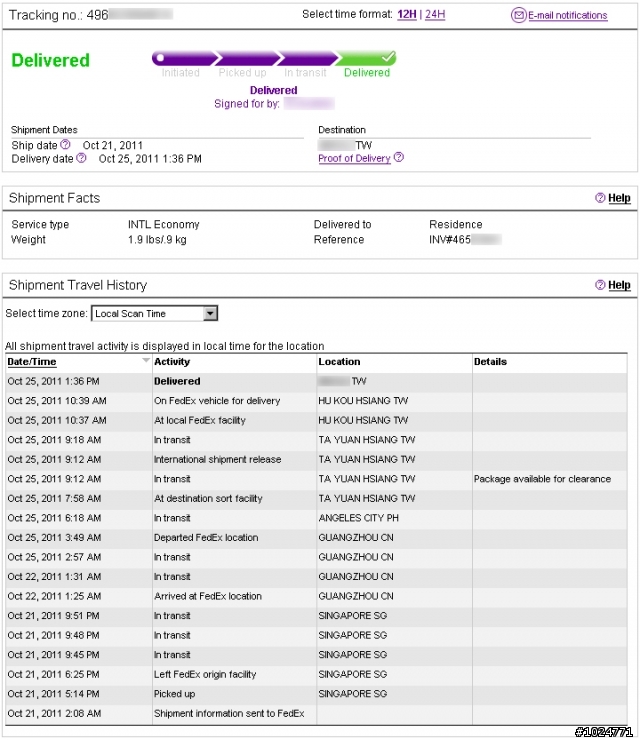This screenshot has width=640, height=740.
Task: Click 'Oct 25, 2011 6:18 AM' date cell
Action: (54, 518)
